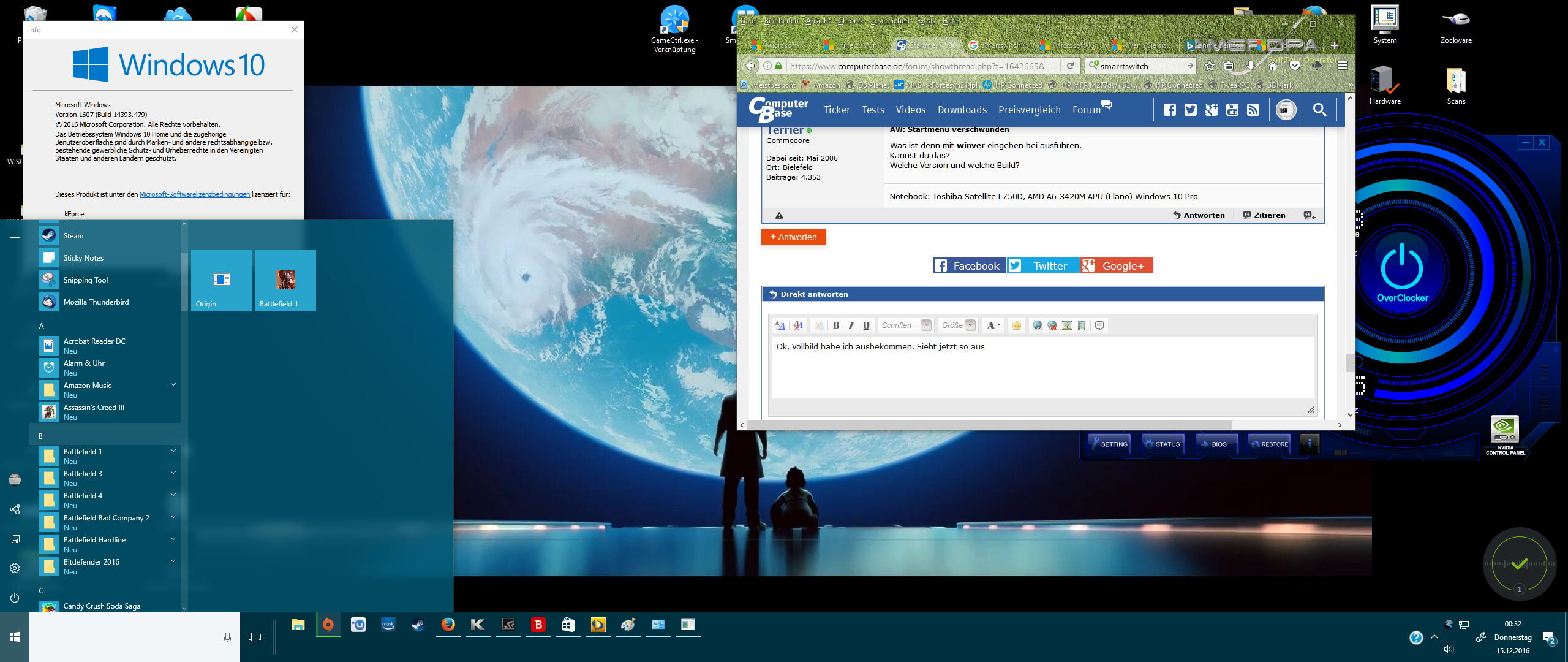The height and width of the screenshot is (662, 1568).
Task: Click the orange Antworten button
Action: [x=793, y=237]
